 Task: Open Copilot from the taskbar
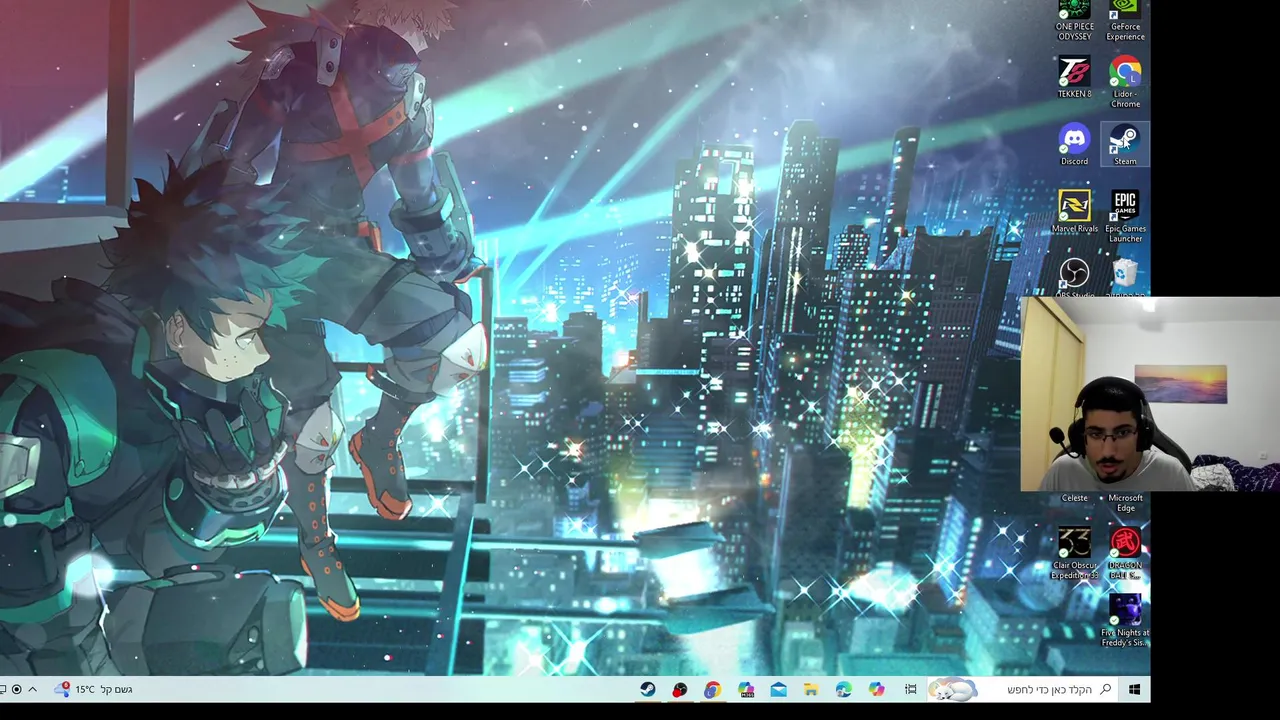pyautogui.click(x=876, y=689)
